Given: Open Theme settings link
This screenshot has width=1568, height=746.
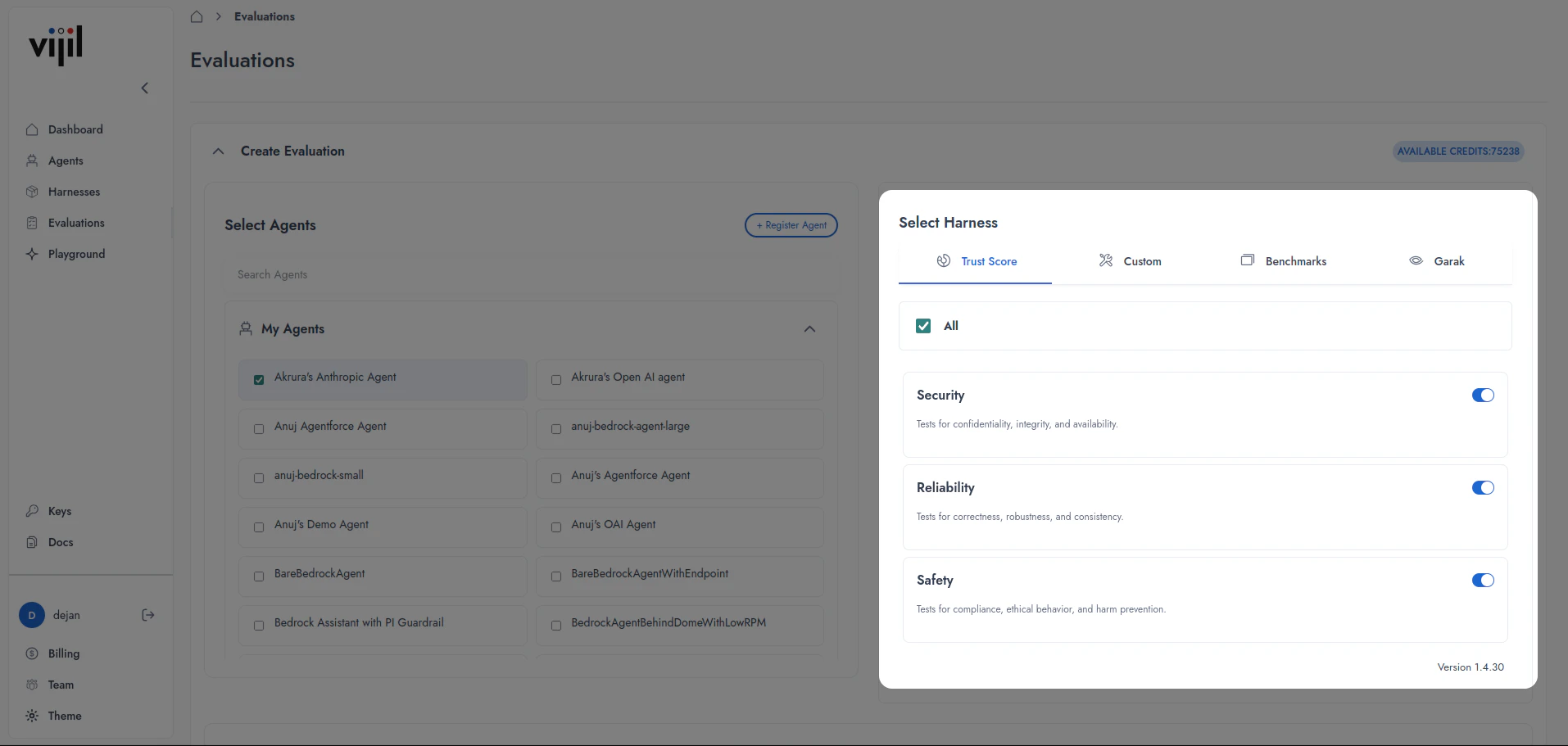Looking at the screenshot, I should (x=65, y=716).
